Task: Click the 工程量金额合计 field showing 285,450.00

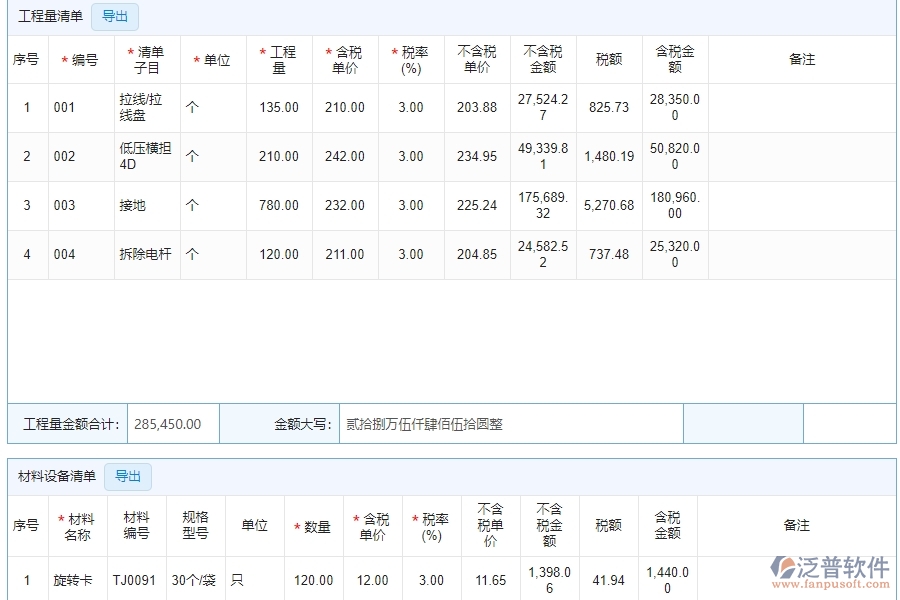Action: [172, 424]
